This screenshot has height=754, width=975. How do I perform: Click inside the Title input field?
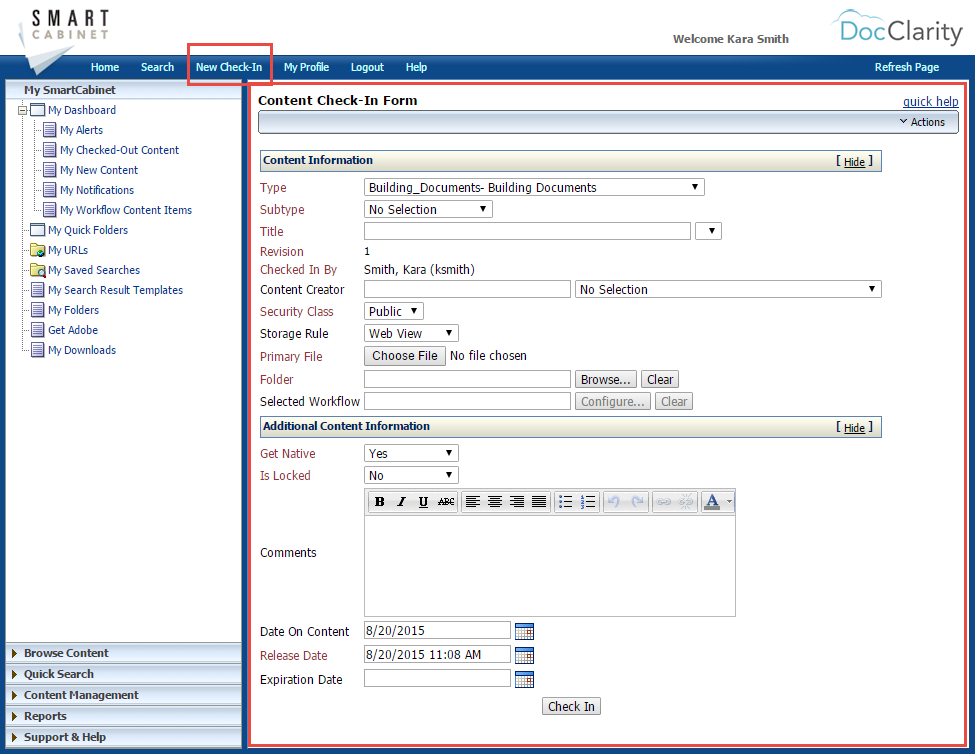tap(527, 230)
